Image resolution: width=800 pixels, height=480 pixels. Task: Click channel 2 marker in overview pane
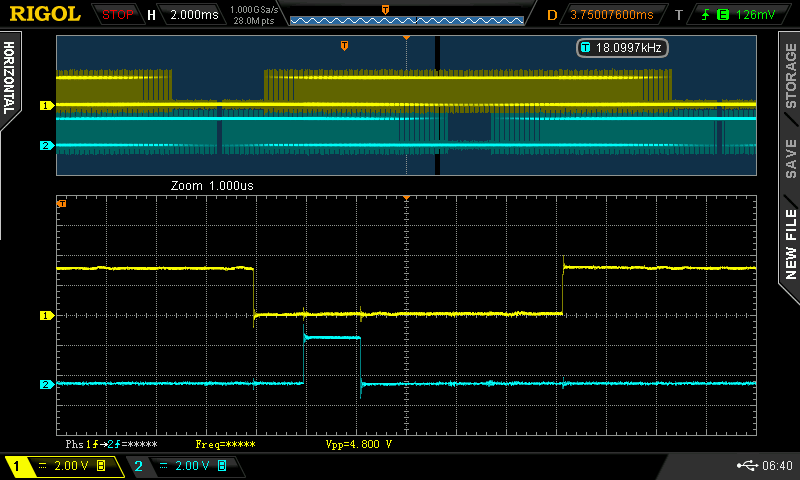[x=45, y=146]
